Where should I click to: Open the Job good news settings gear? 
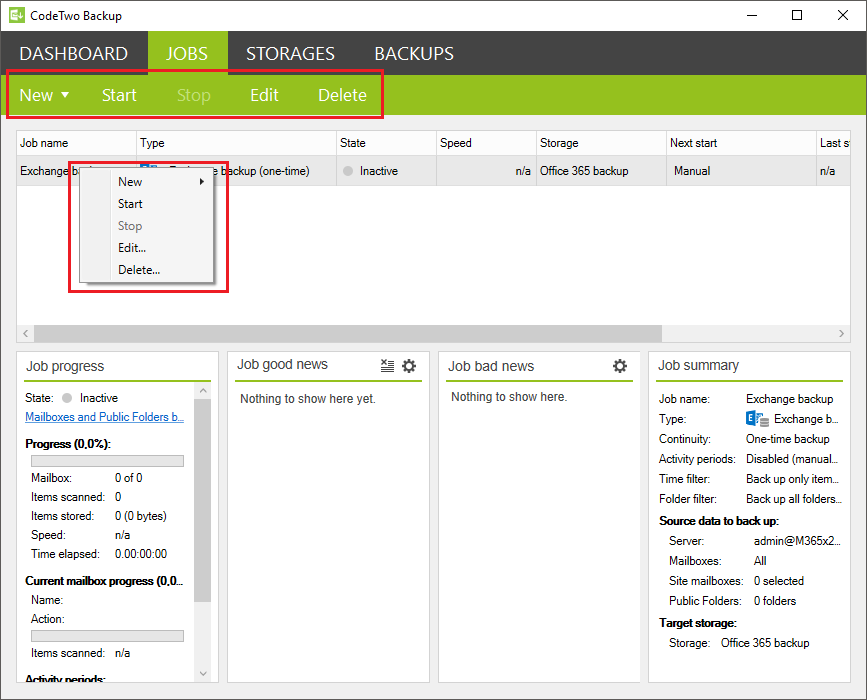click(x=409, y=366)
